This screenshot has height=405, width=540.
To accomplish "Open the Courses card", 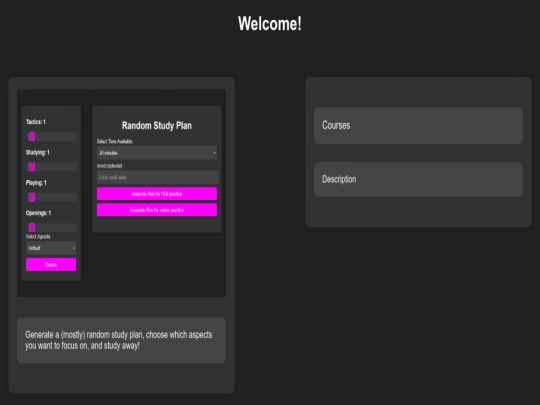I will coord(418,125).
